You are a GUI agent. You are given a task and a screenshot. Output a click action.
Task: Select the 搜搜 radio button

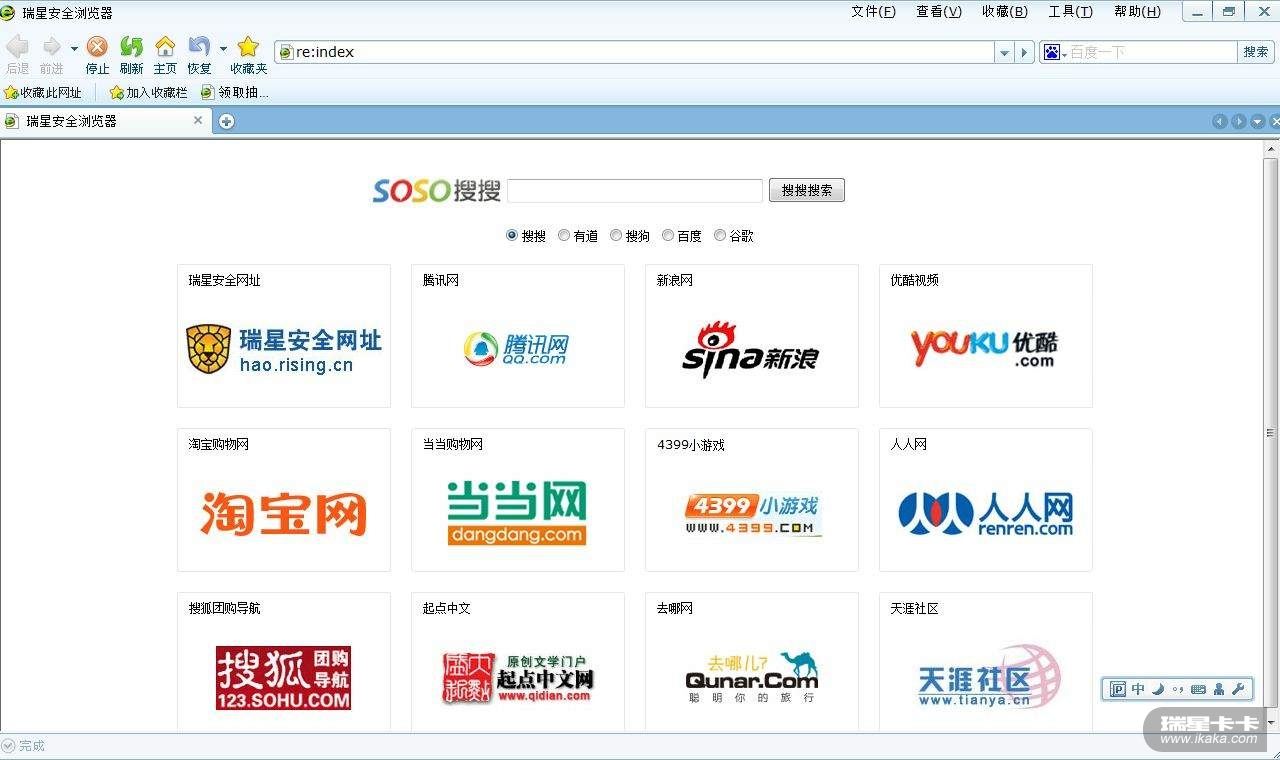(512, 236)
